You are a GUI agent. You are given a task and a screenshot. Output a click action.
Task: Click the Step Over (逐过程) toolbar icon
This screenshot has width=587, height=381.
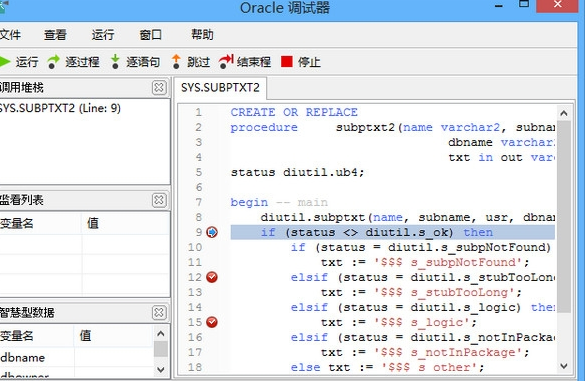click(x=54, y=62)
